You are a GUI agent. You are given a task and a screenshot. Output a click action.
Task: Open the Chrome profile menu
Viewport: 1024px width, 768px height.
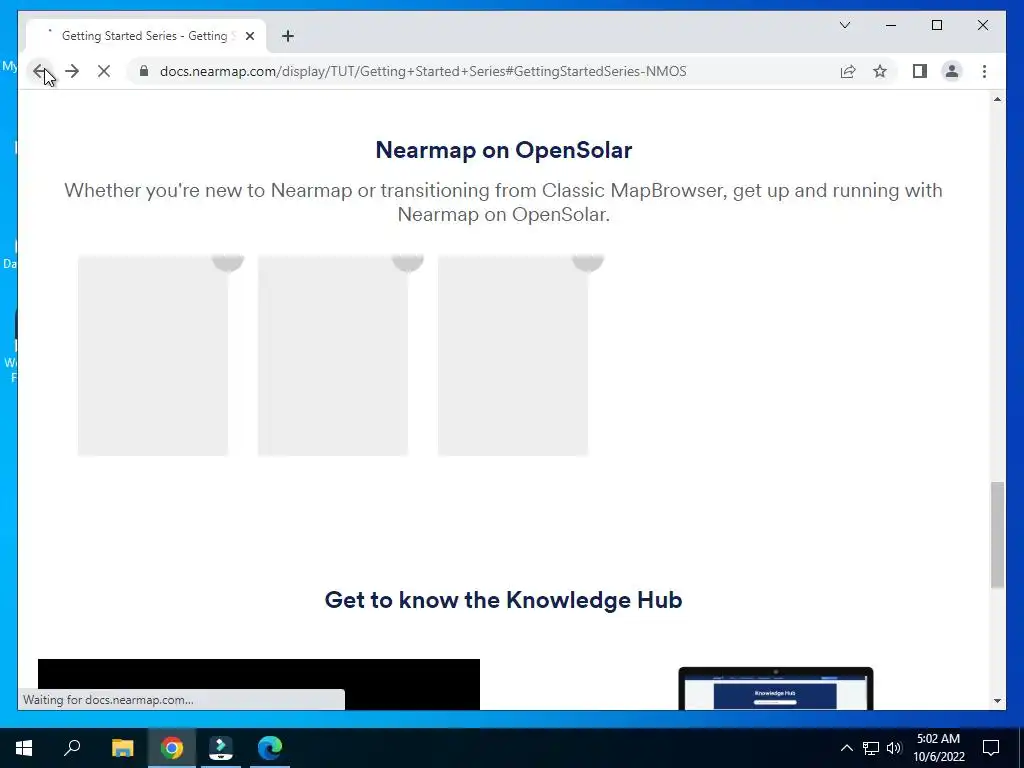tap(952, 71)
